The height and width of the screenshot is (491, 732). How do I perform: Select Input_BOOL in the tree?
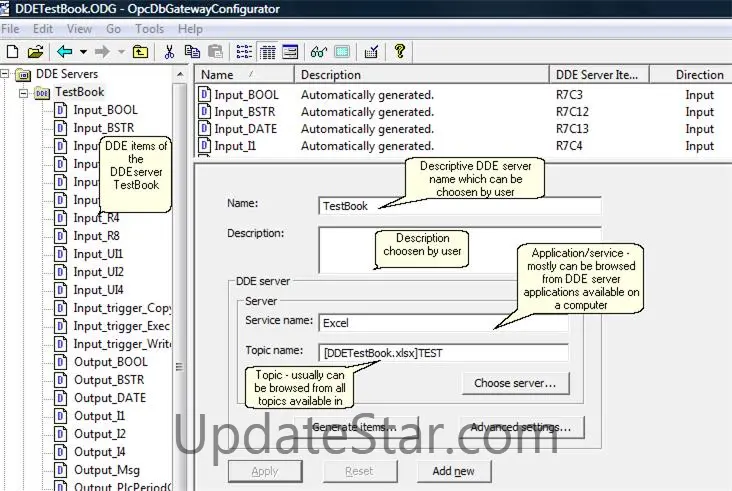tap(106, 110)
